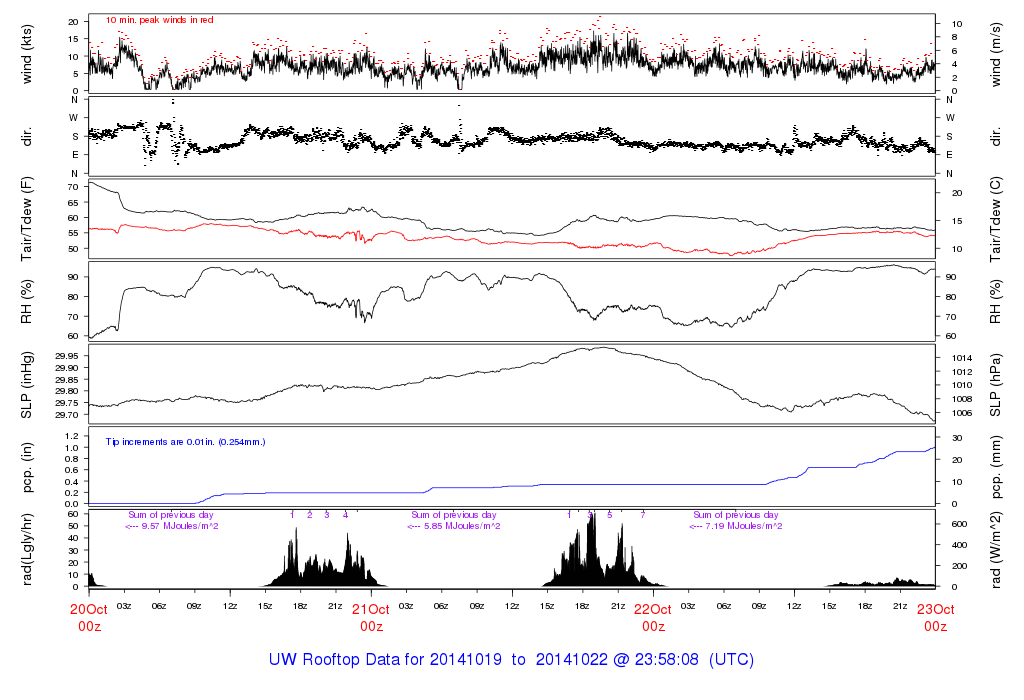
Task: Click the '29.70' pressure tick value
Action: (x=67, y=415)
